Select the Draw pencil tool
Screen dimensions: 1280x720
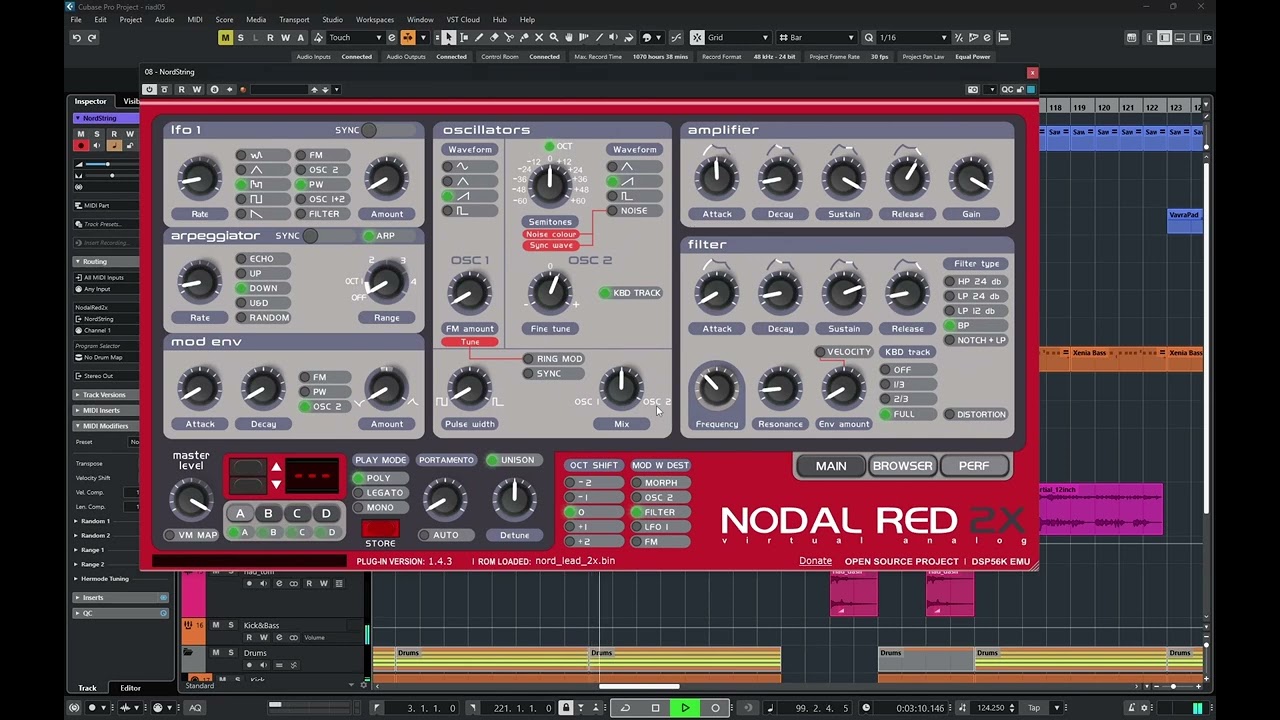(479, 38)
